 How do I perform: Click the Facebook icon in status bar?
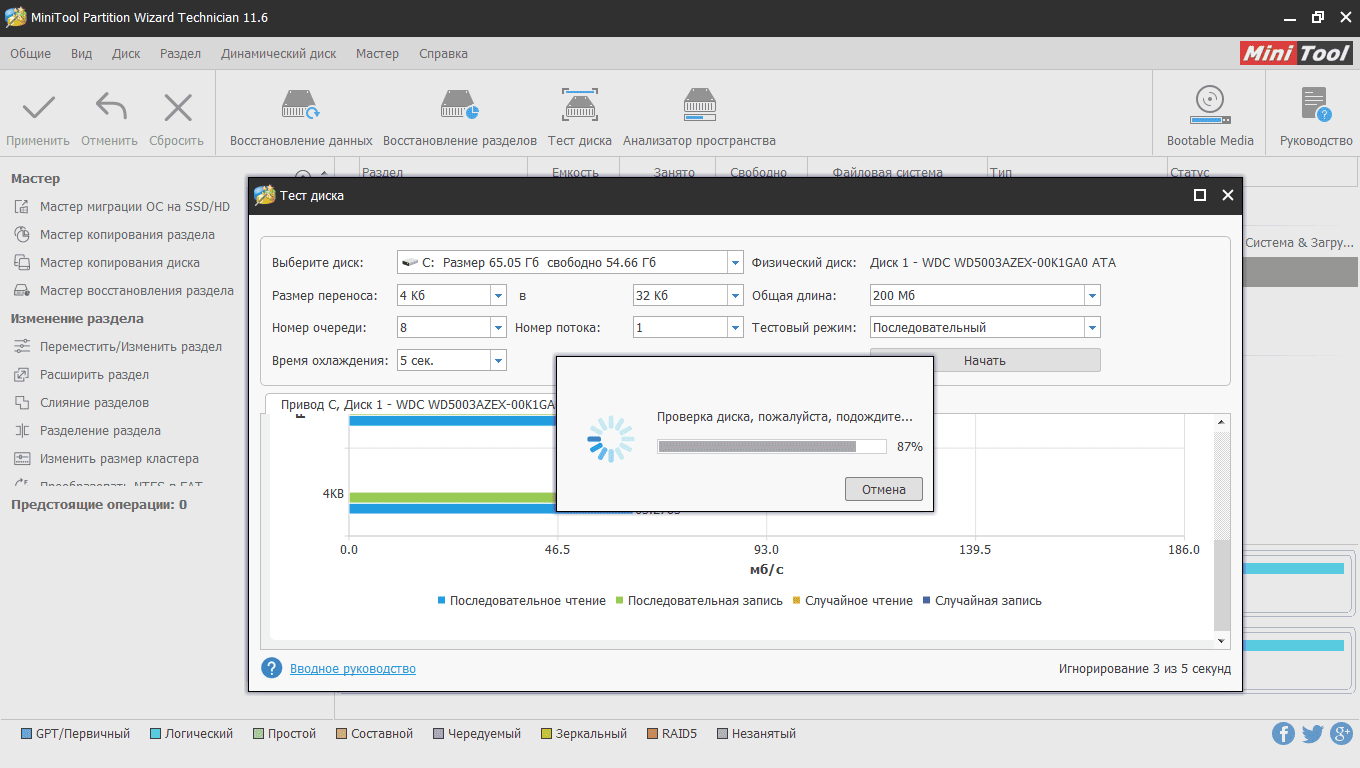click(1283, 734)
